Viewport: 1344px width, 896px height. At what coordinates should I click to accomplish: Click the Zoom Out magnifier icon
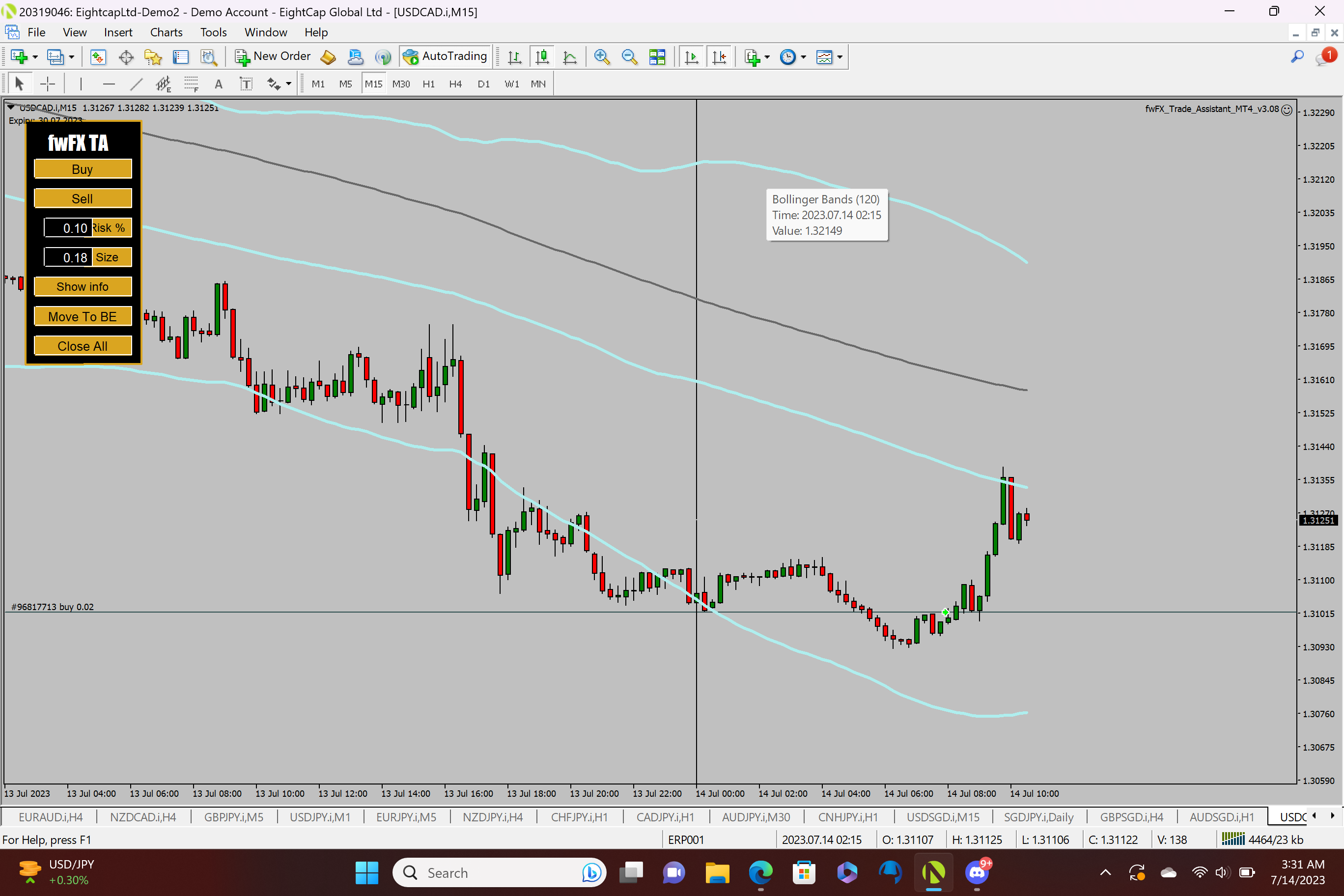[x=629, y=56]
